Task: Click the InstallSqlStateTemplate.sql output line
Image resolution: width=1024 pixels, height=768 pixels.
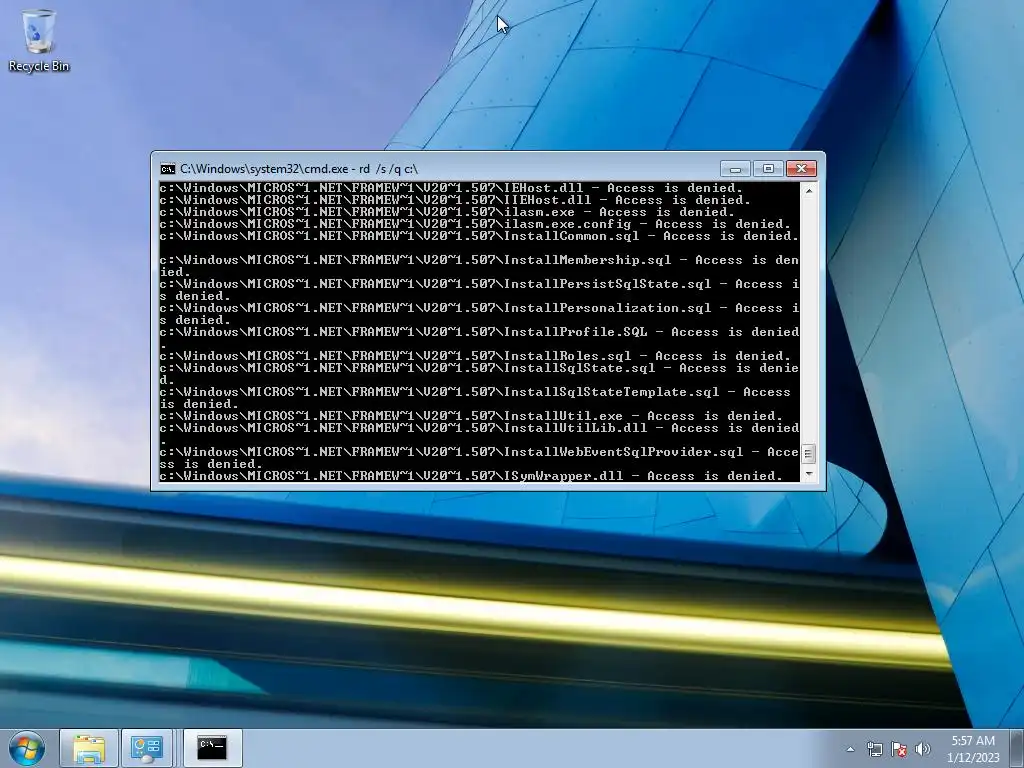Action: click(475, 398)
